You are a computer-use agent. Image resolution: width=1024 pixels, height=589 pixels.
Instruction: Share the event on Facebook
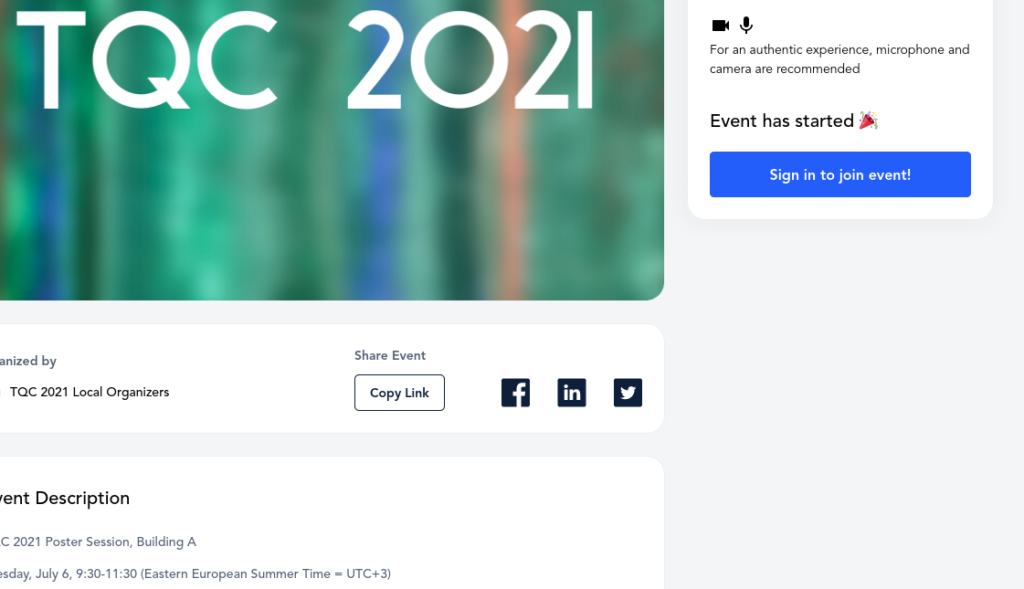(515, 393)
